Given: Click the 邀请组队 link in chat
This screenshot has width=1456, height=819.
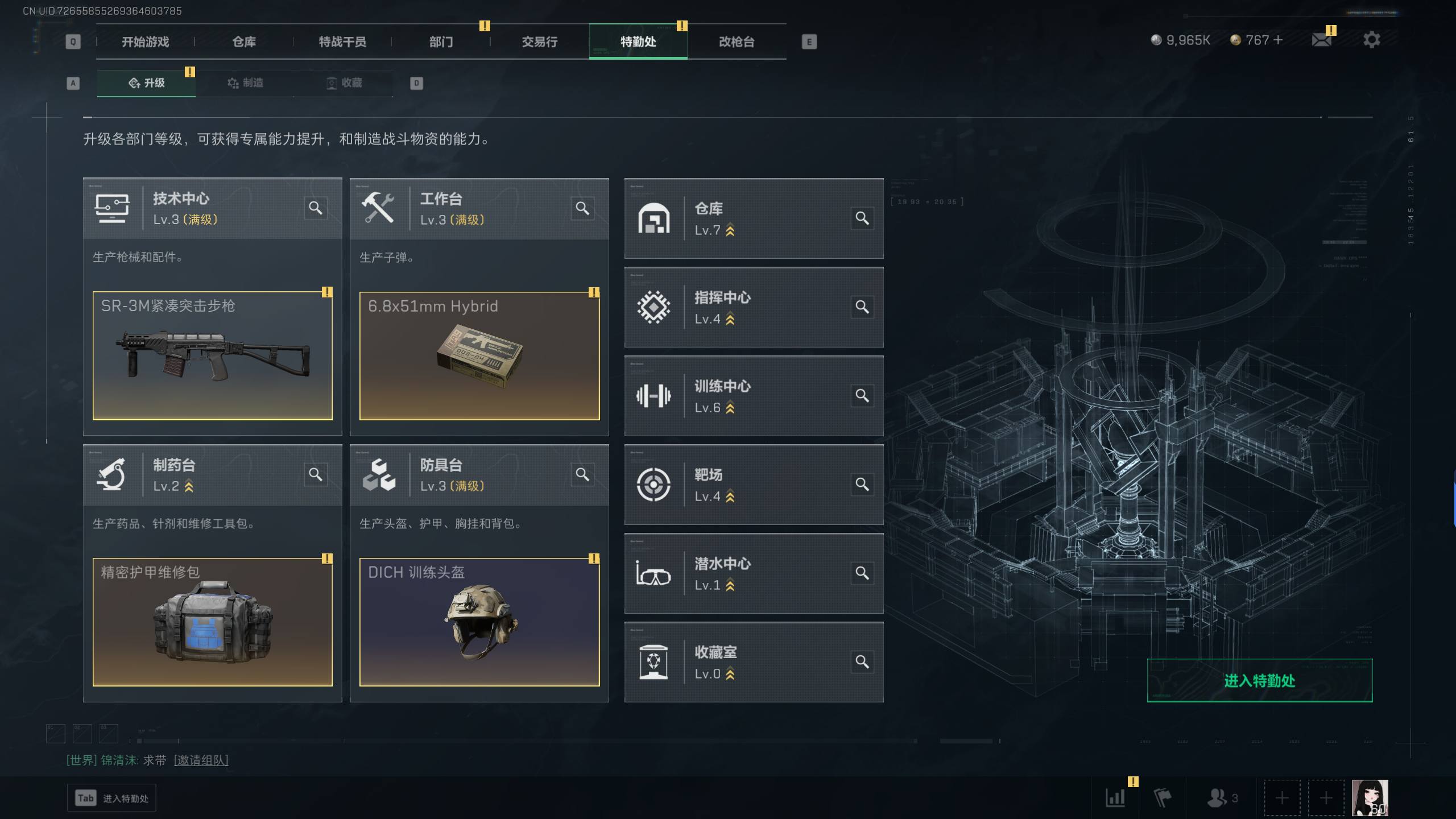Looking at the screenshot, I should [x=201, y=760].
